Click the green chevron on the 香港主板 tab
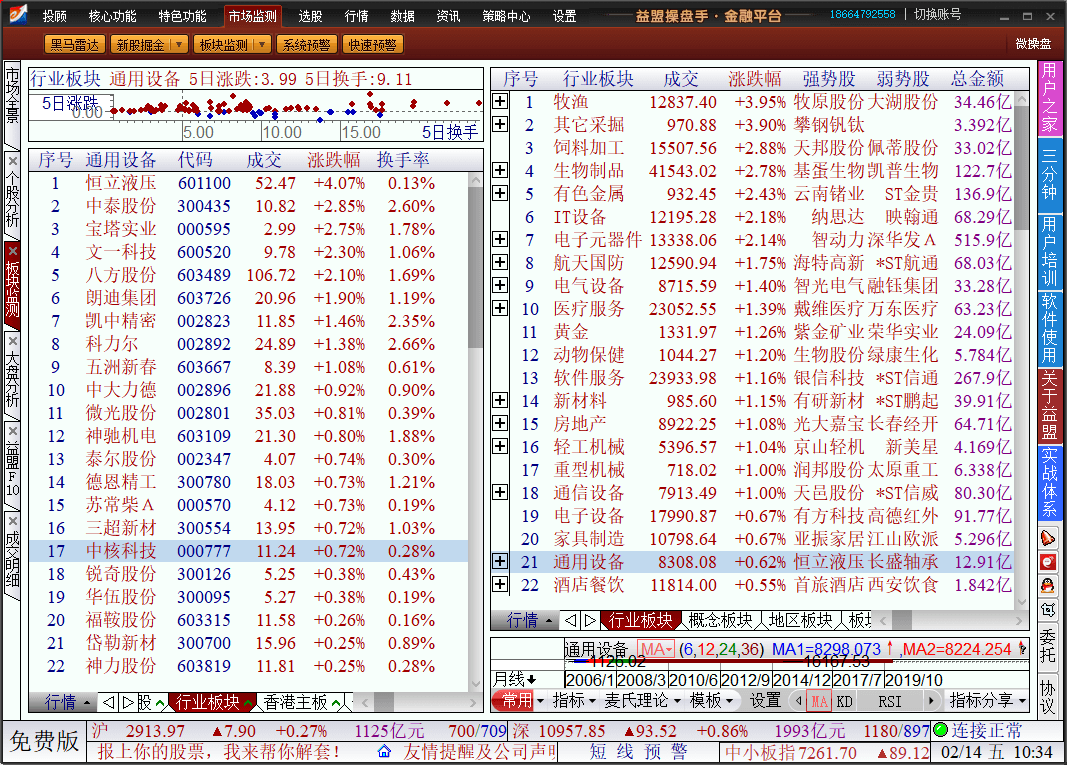The width and height of the screenshot is (1067, 765). (x=336, y=703)
